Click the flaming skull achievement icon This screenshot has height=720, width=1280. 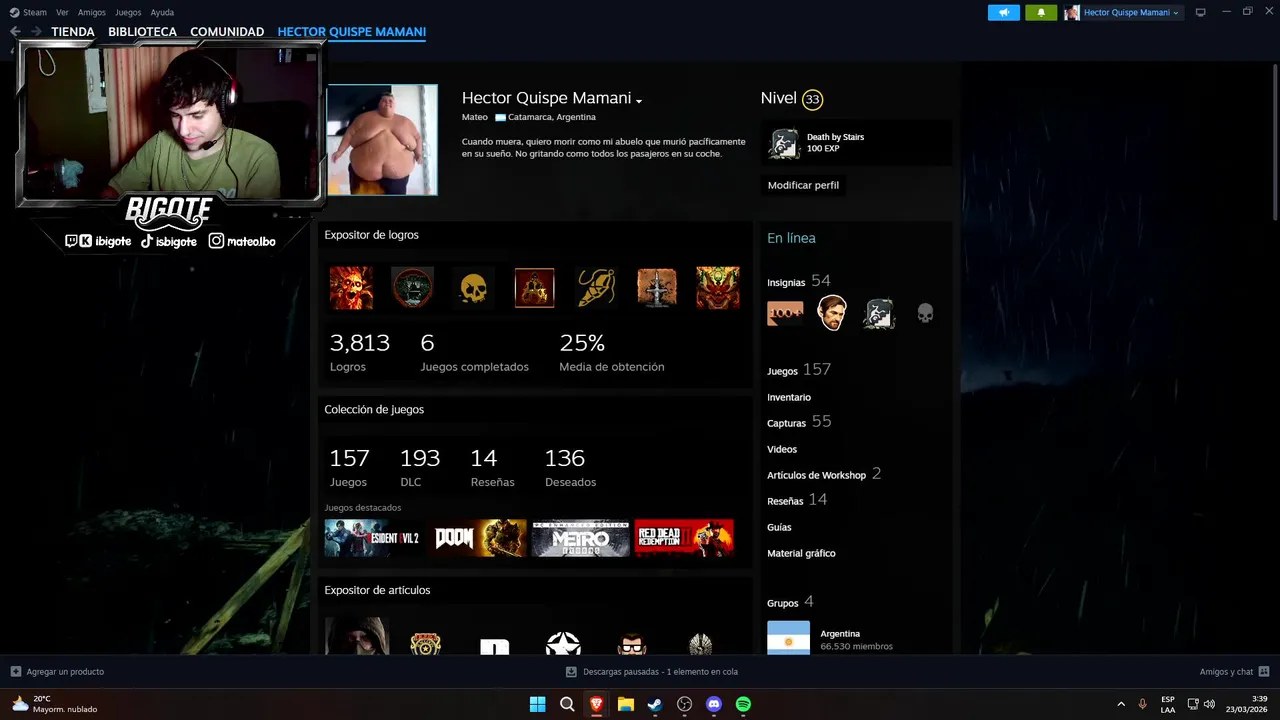(x=351, y=288)
